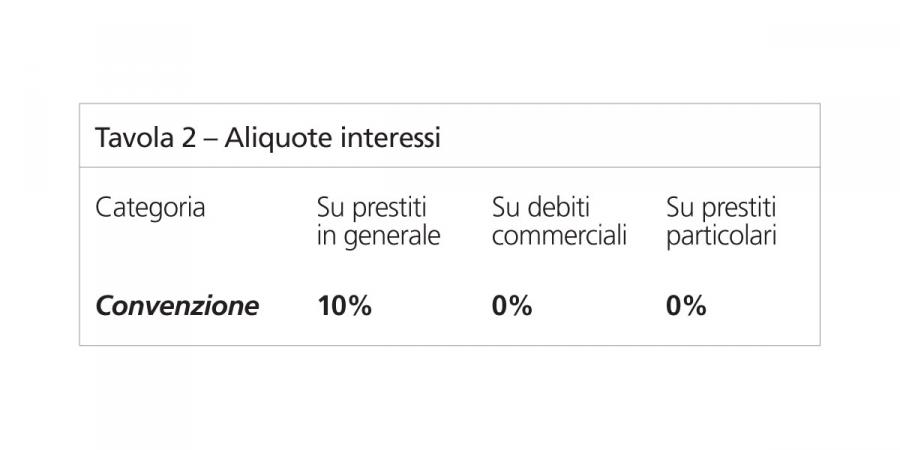The image size is (900, 450).
Task: Click the table title "Tavola 2 – Aliquote interessi"
Action: [267, 138]
